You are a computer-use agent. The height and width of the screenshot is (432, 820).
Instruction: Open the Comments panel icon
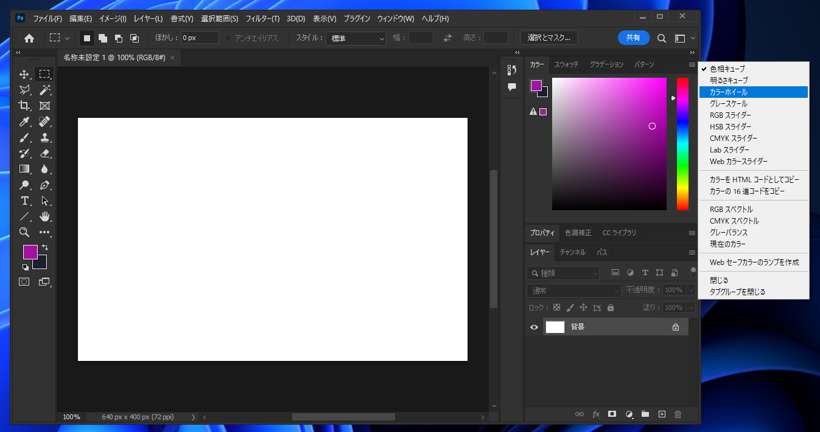point(512,87)
